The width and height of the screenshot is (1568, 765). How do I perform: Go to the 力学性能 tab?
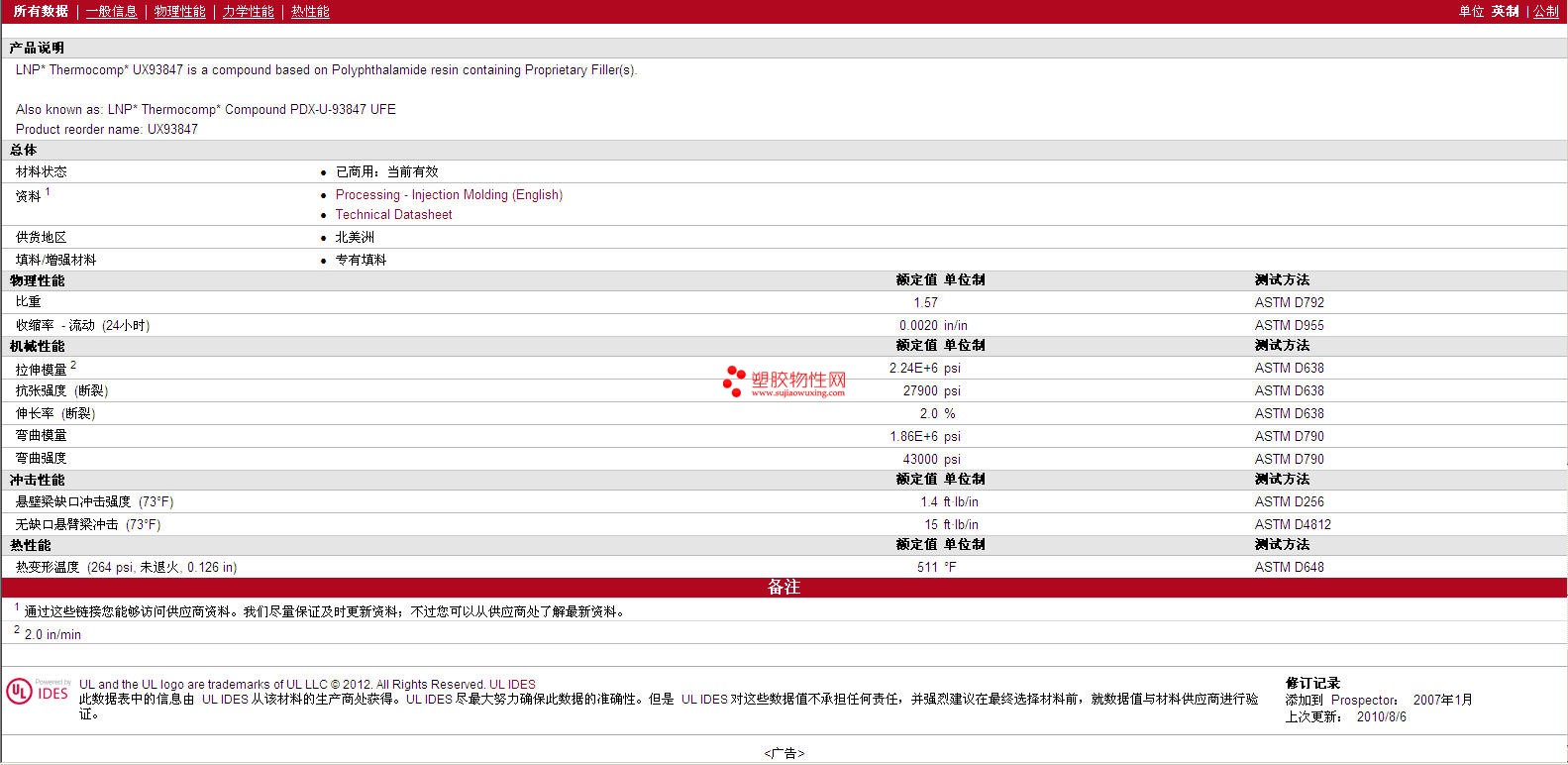pyautogui.click(x=249, y=12)
